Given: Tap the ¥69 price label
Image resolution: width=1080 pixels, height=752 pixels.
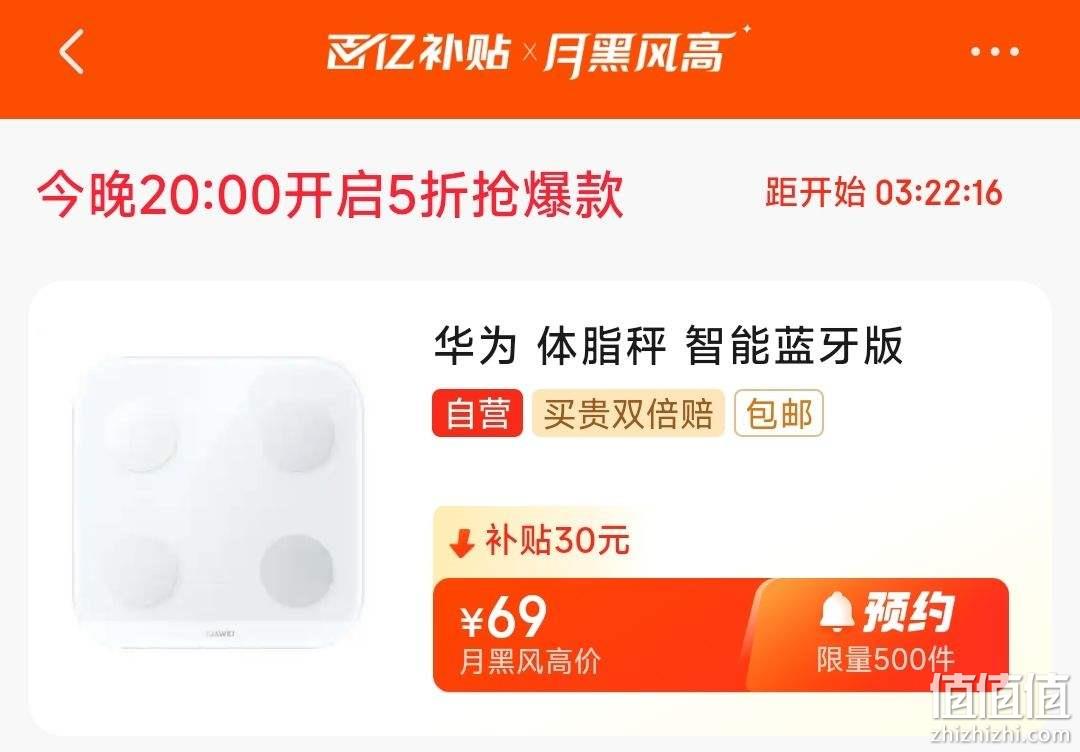Looking at the screenshot, I should click(x=504, y=617).
